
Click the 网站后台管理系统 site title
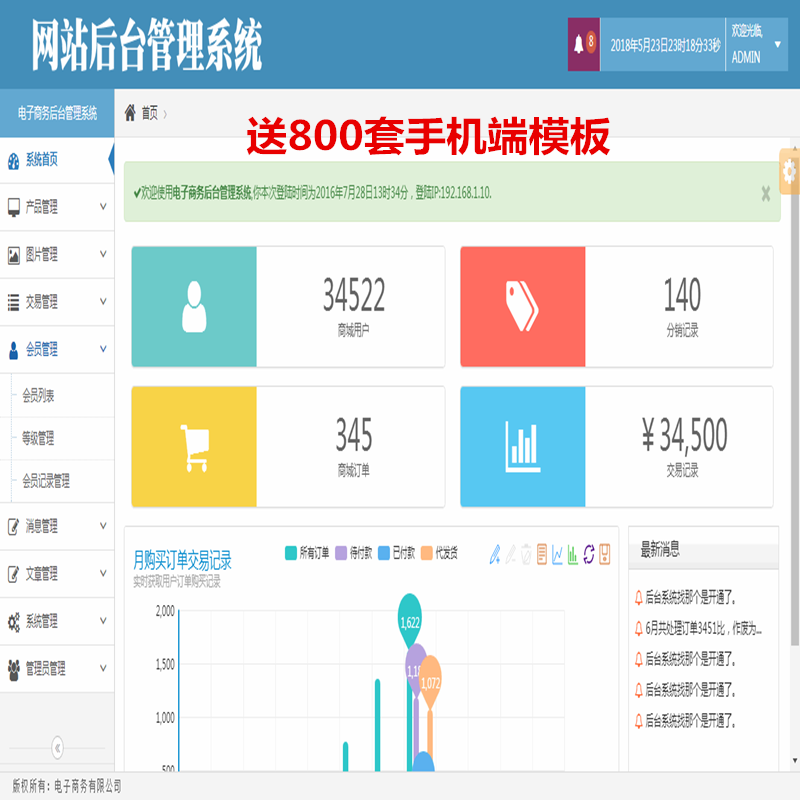click(147, 45)
